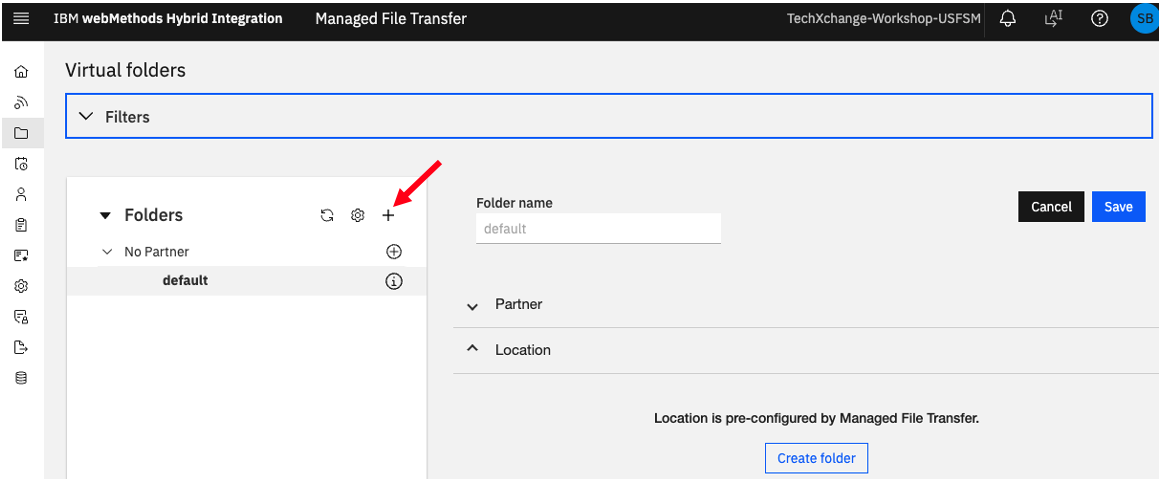Open the settings gear in sidebar
Viewport: 1161px width, 479px height.
click(x=21, y=286)
